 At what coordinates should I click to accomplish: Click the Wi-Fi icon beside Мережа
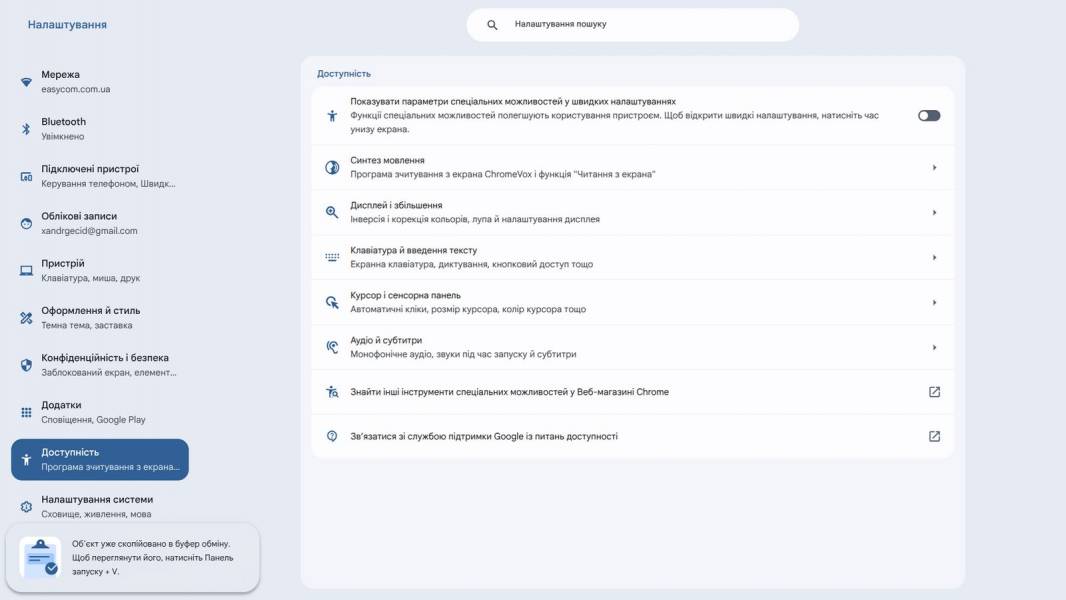26,82
